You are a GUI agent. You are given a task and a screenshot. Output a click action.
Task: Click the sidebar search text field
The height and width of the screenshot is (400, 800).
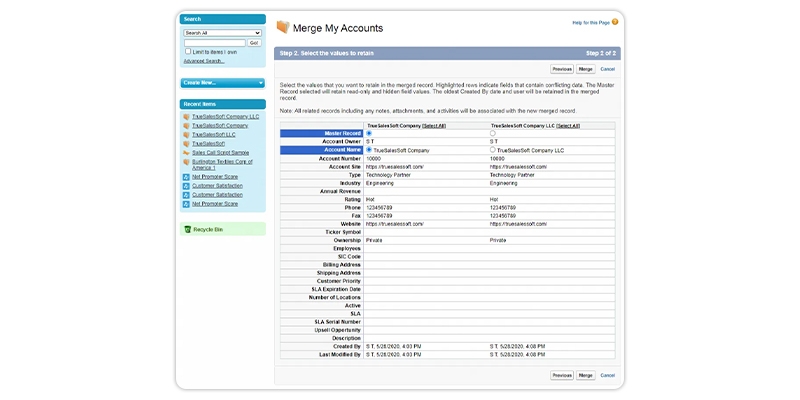pos(214,42)
